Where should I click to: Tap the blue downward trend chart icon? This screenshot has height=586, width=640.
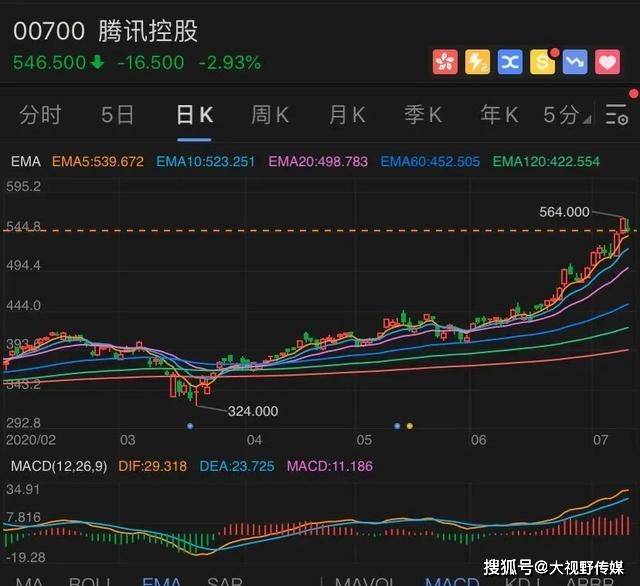click(x=575, y=62)
